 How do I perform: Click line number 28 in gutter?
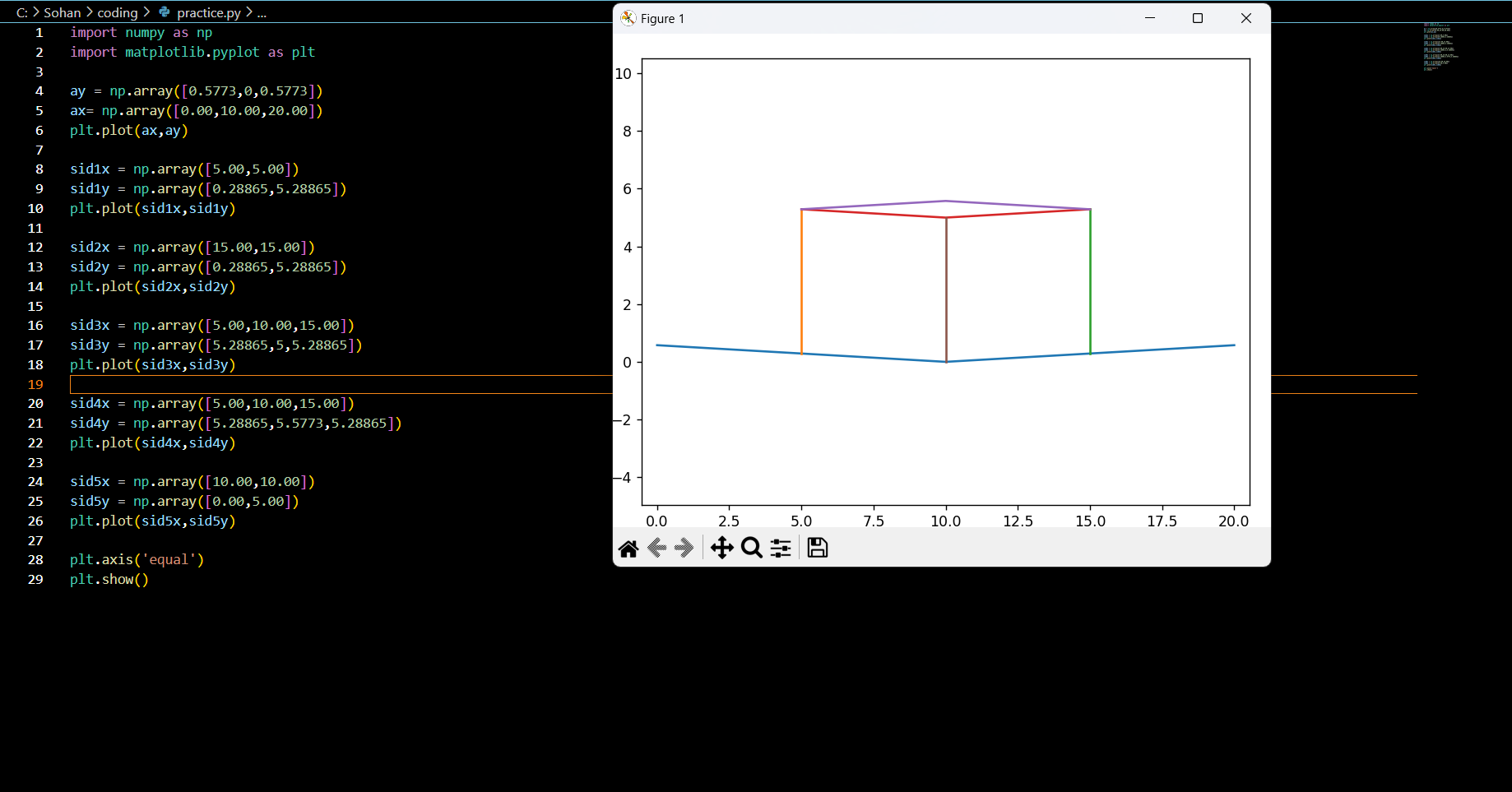coord(35,559)
